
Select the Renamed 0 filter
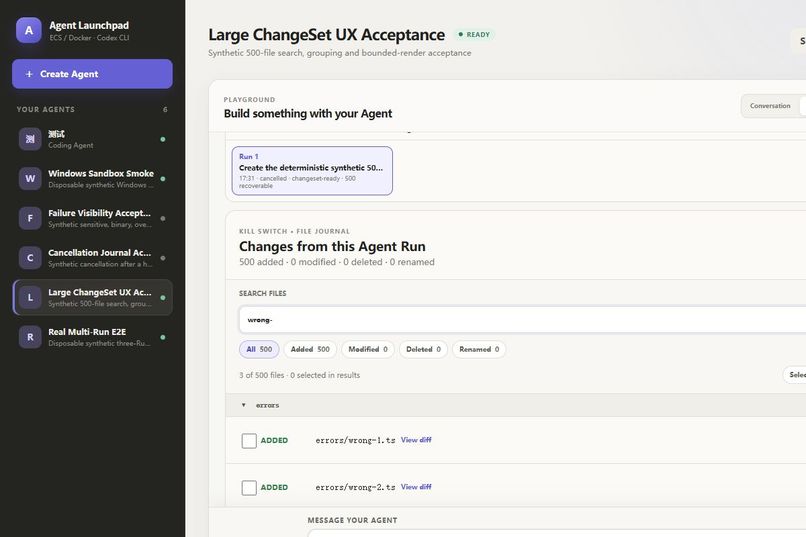coord(479,349)
